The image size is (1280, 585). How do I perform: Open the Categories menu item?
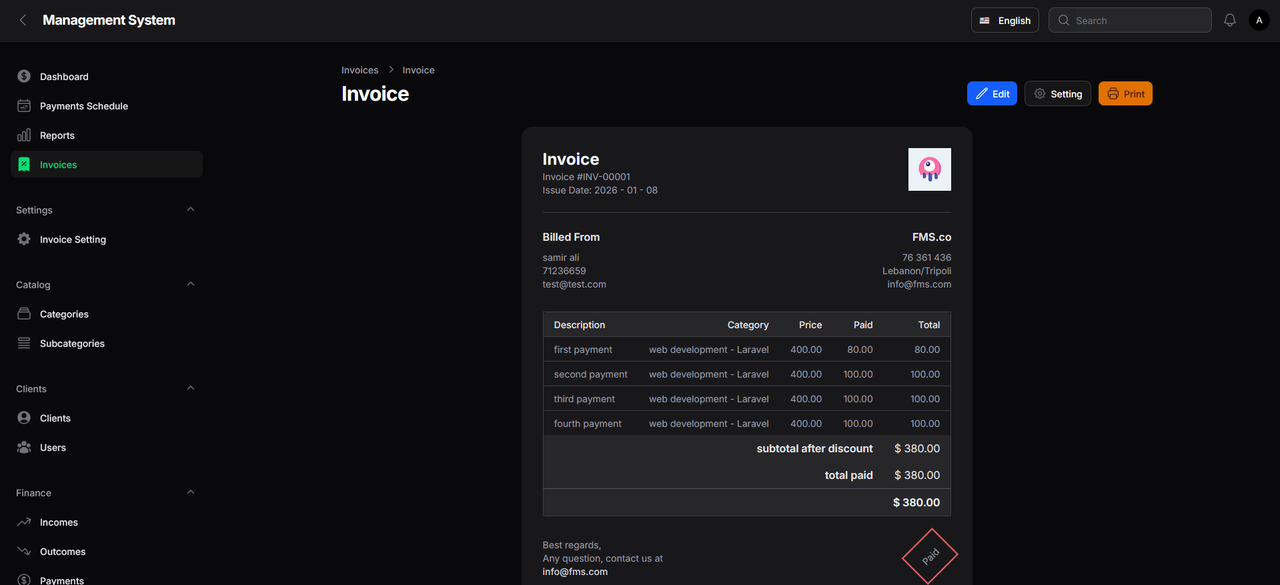pos(107,314)
